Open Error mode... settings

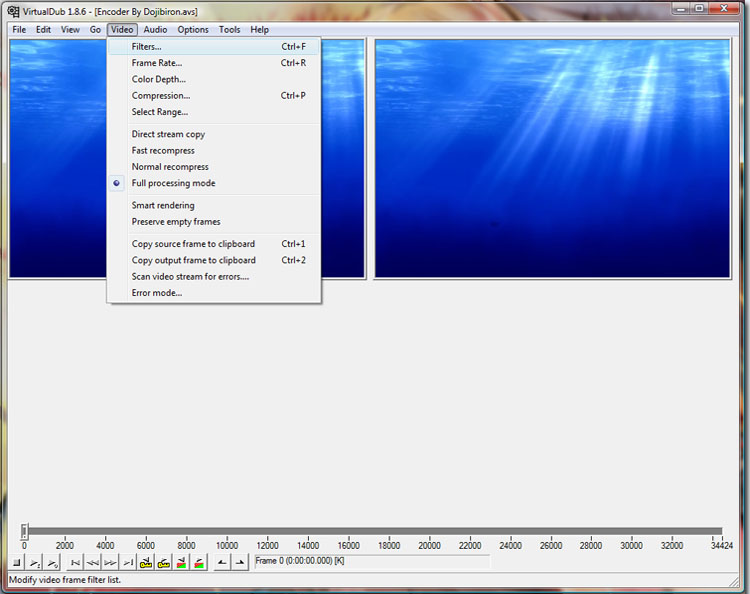point(157,293)
